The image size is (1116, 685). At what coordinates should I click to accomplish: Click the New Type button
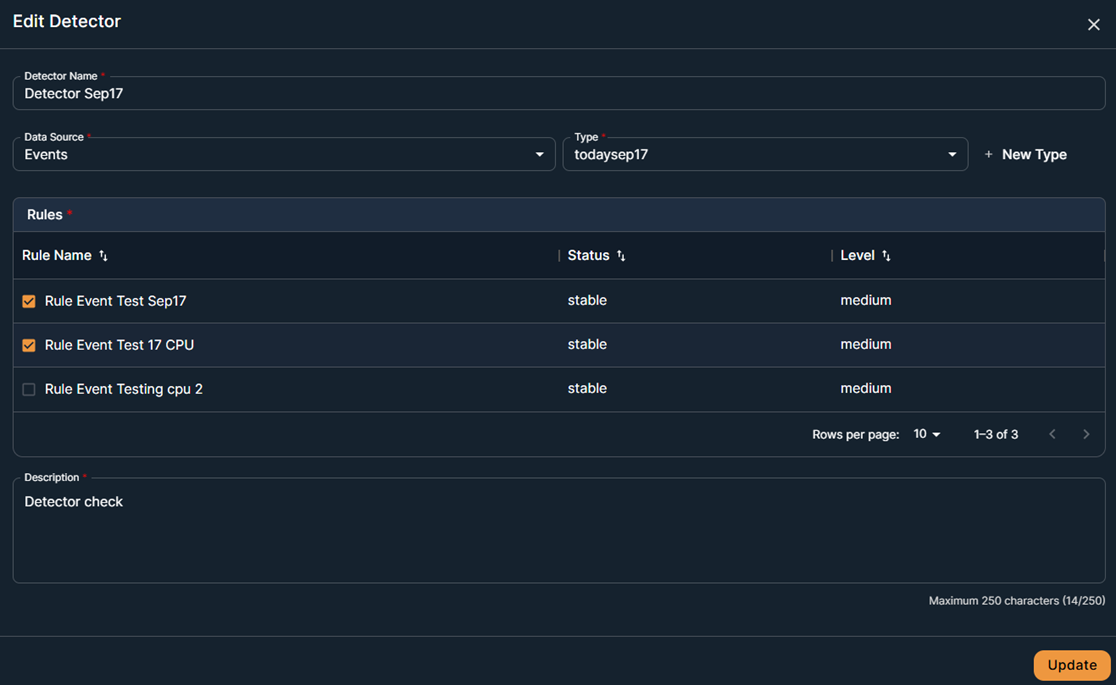[x=1034, y=155]
